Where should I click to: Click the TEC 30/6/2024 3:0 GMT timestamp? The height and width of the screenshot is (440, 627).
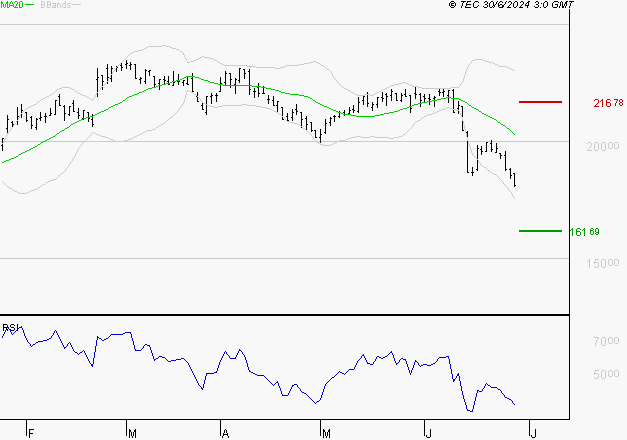point(511,4)
